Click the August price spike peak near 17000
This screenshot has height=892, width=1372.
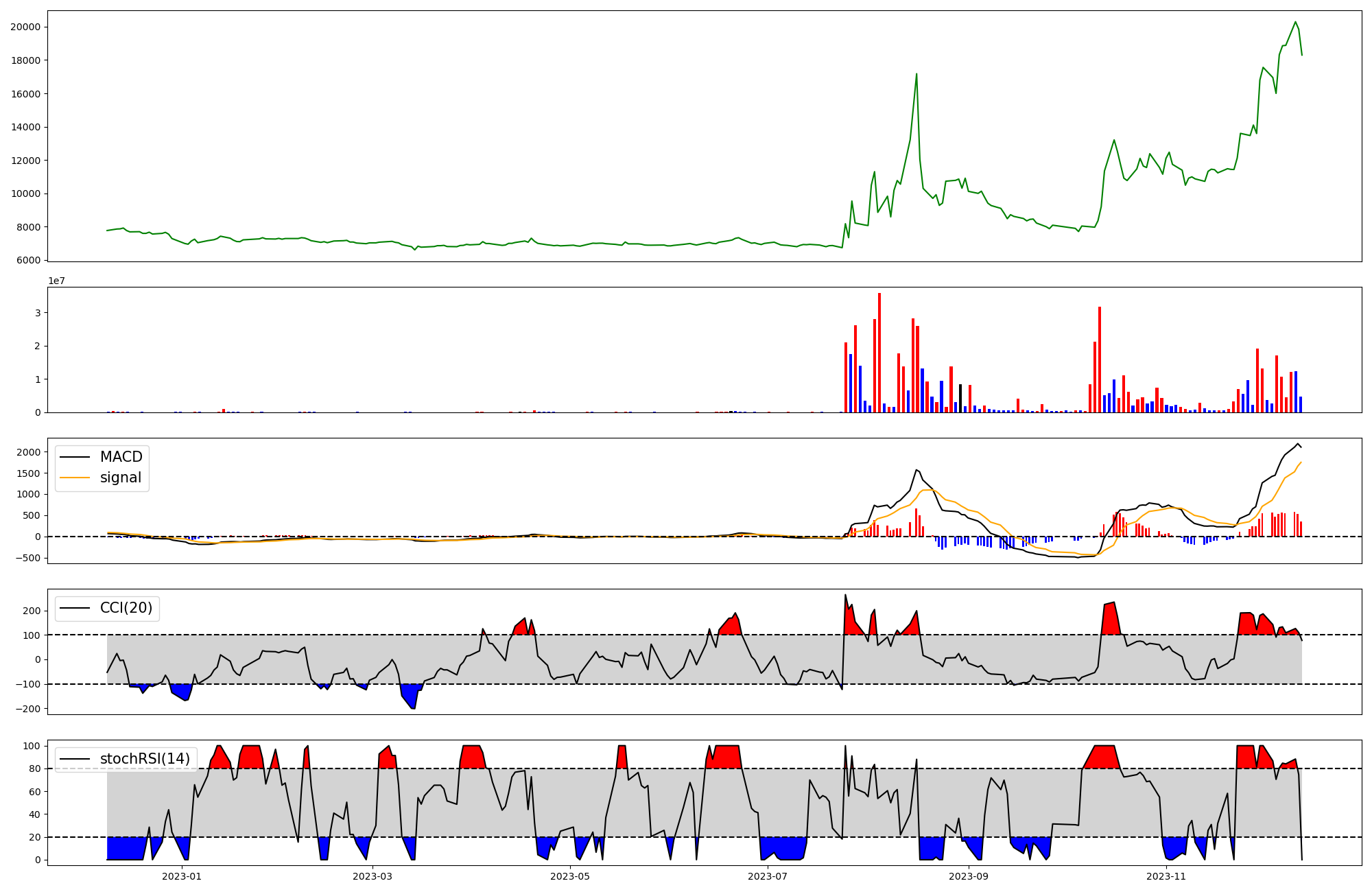916,74
